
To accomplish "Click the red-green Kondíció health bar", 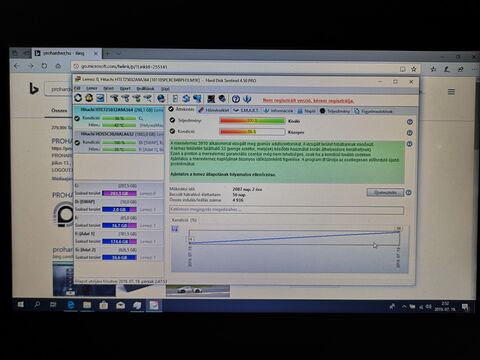I will 252,132.
